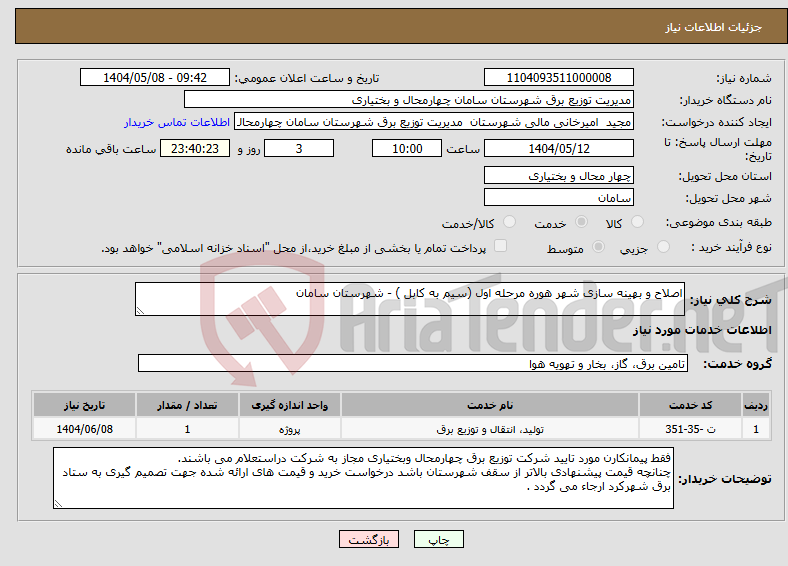Select the متوسط purchase type radio
The width and height of the screenshot is (788, 566).
[x=598, y=246]
